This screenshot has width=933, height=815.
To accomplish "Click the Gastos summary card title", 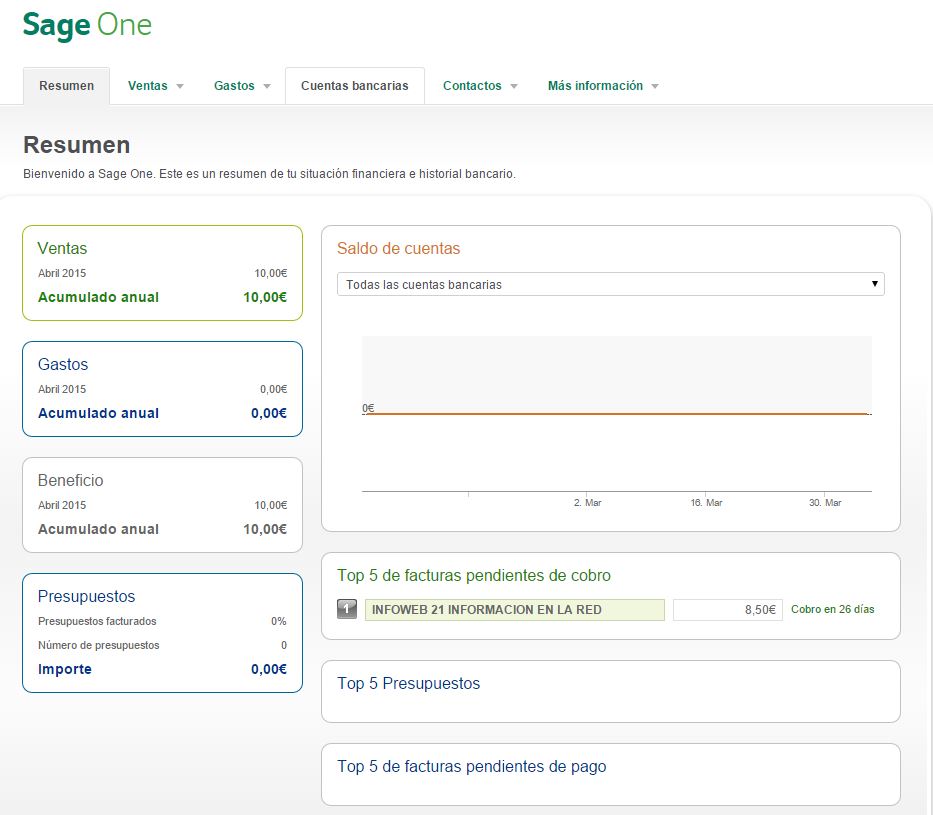I will point(63,364).
